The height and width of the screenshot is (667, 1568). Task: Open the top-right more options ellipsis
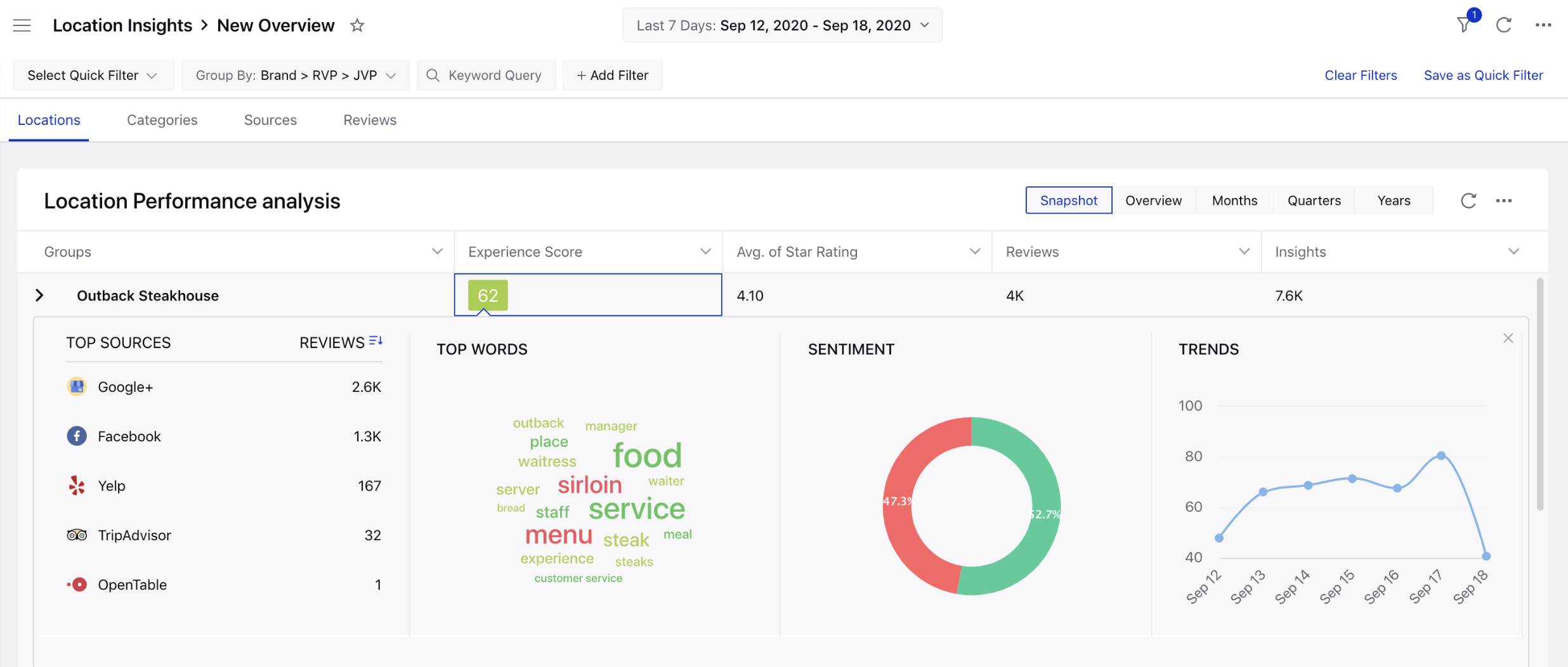(x=1543, y=25)
